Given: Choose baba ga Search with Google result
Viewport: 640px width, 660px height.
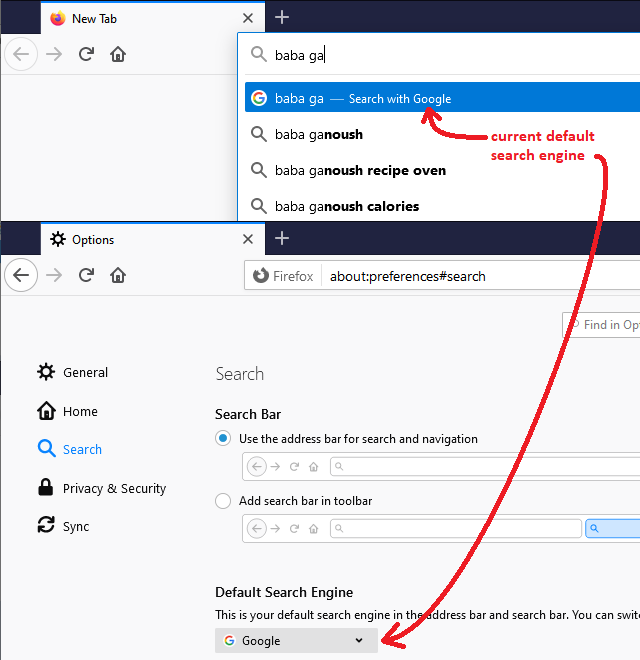Looking at the screenshot, I should click(442, 98).
